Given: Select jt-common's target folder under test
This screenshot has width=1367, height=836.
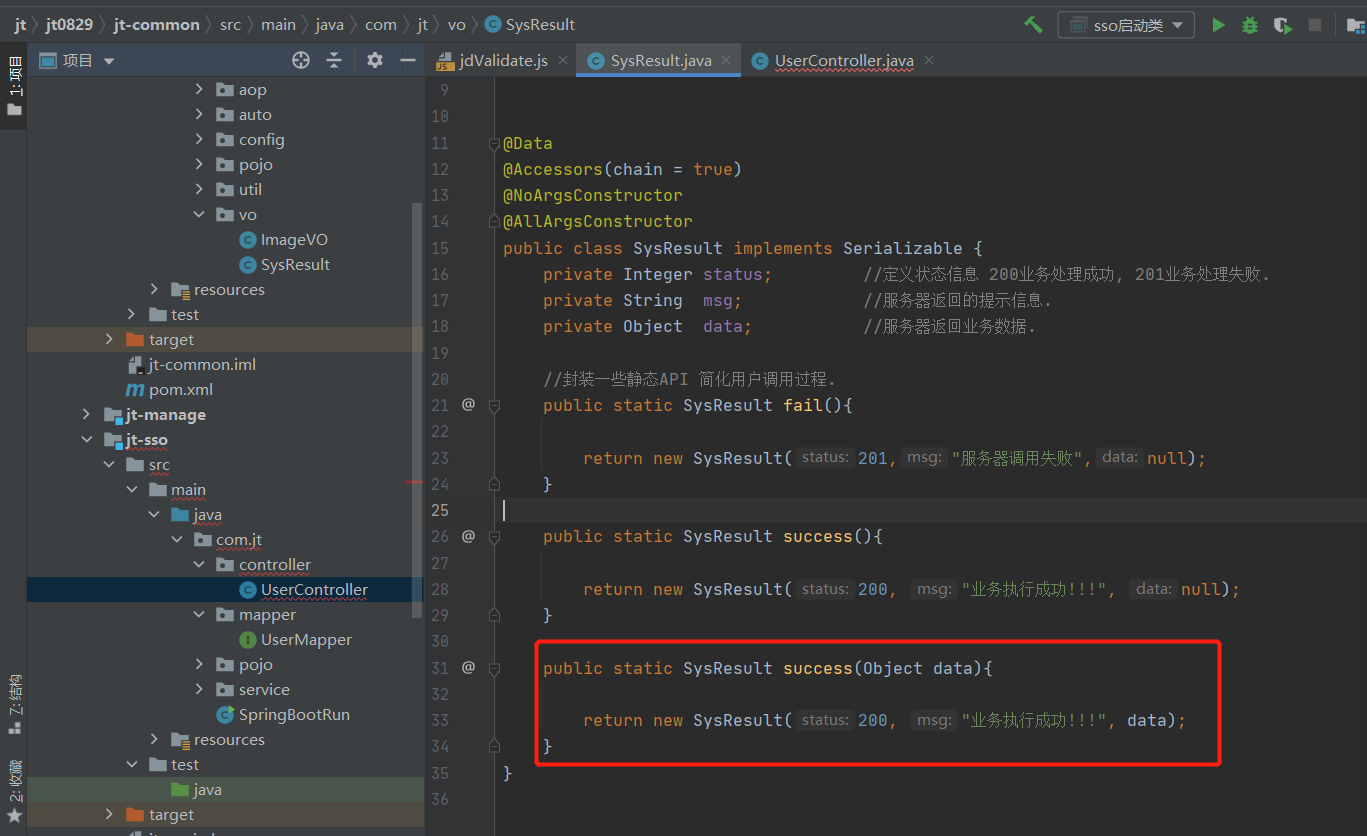Looking at the screenshot, I should tap(160, 340).
